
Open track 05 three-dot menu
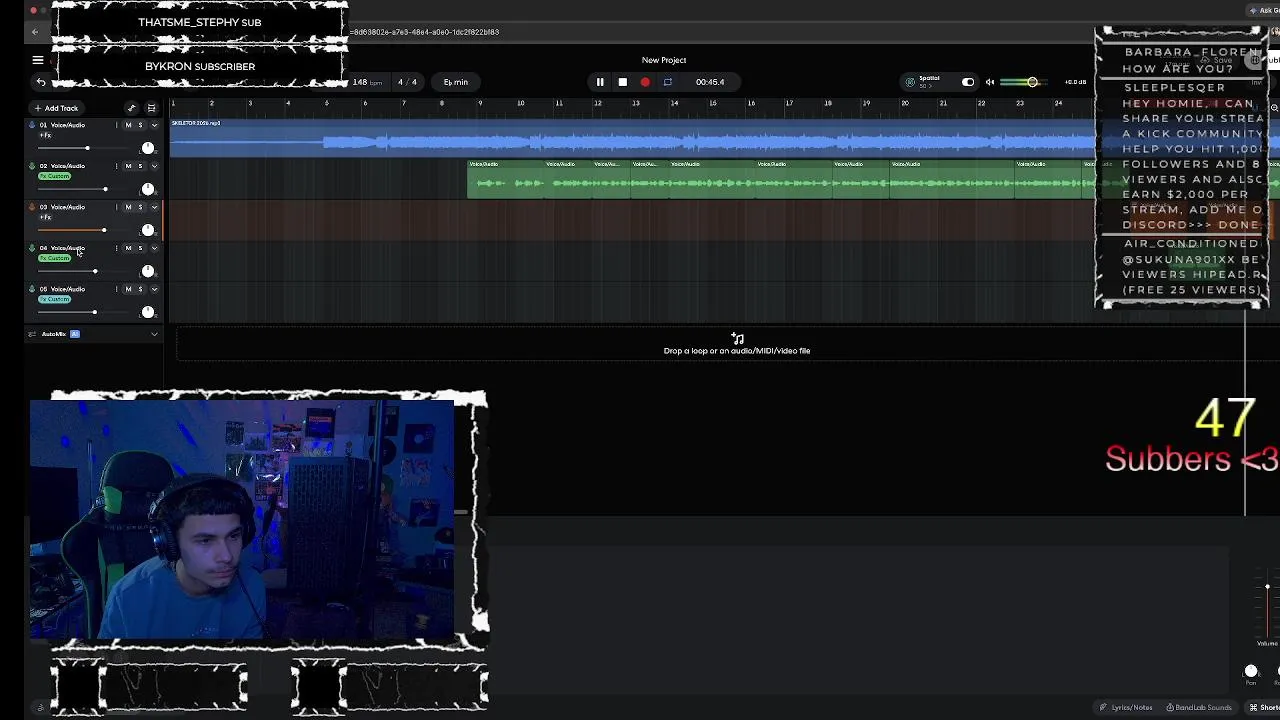coord(116,289)
